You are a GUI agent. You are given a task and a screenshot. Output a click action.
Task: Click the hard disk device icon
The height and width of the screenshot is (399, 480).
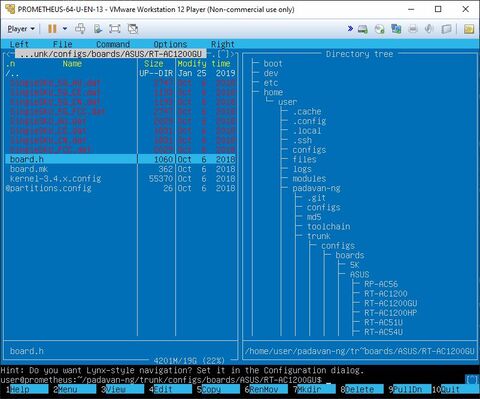pyautogui.click(x=363, y=29)
